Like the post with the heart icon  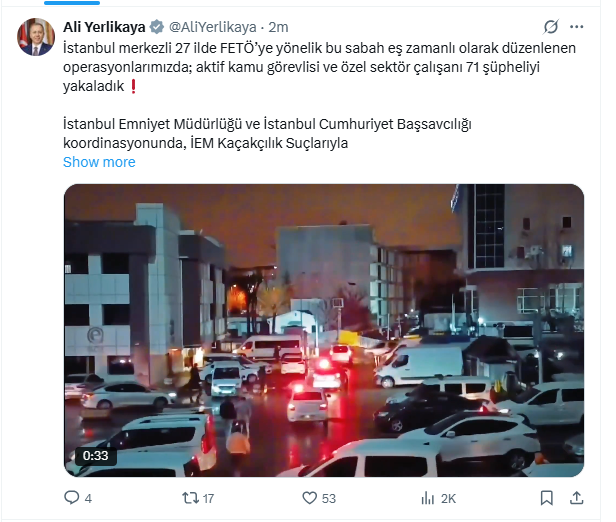point(309,498)
